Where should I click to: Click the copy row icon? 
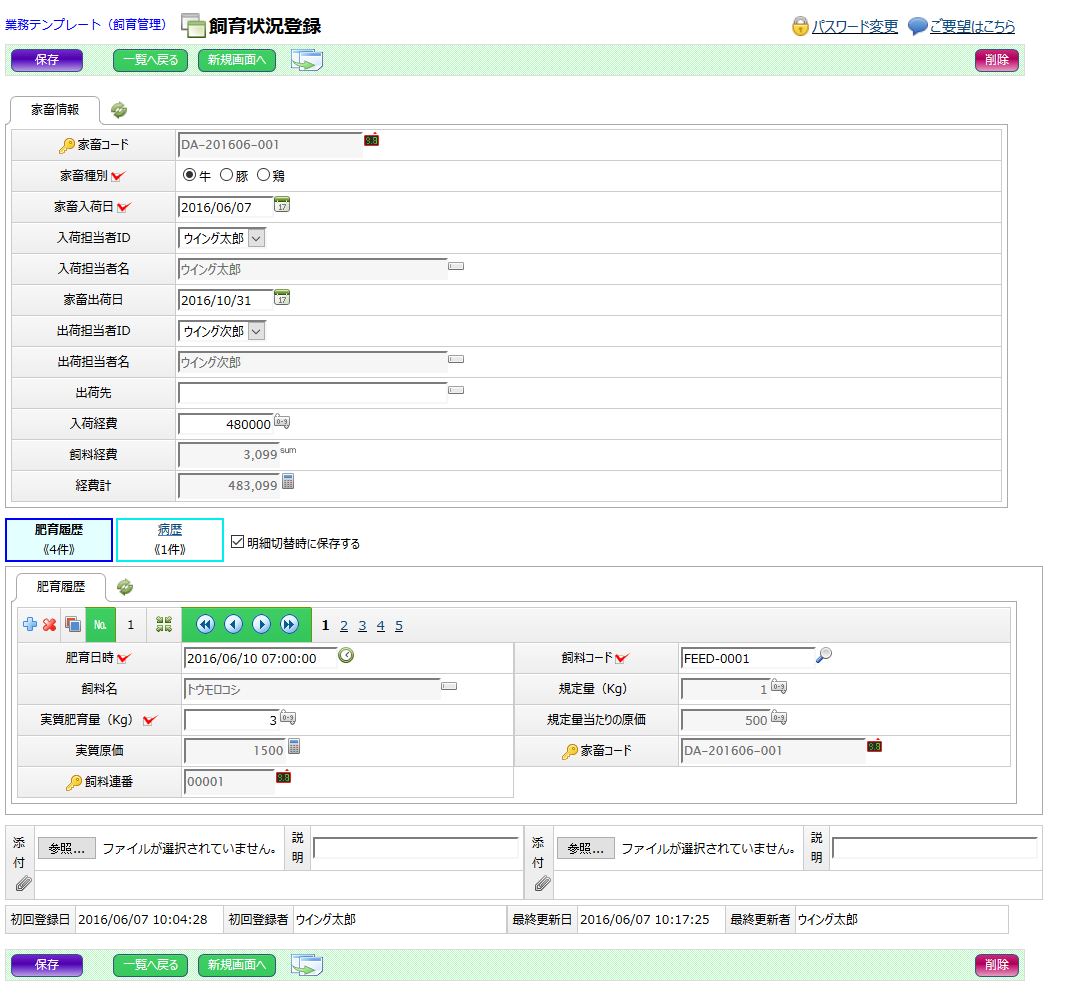point(72,625)
